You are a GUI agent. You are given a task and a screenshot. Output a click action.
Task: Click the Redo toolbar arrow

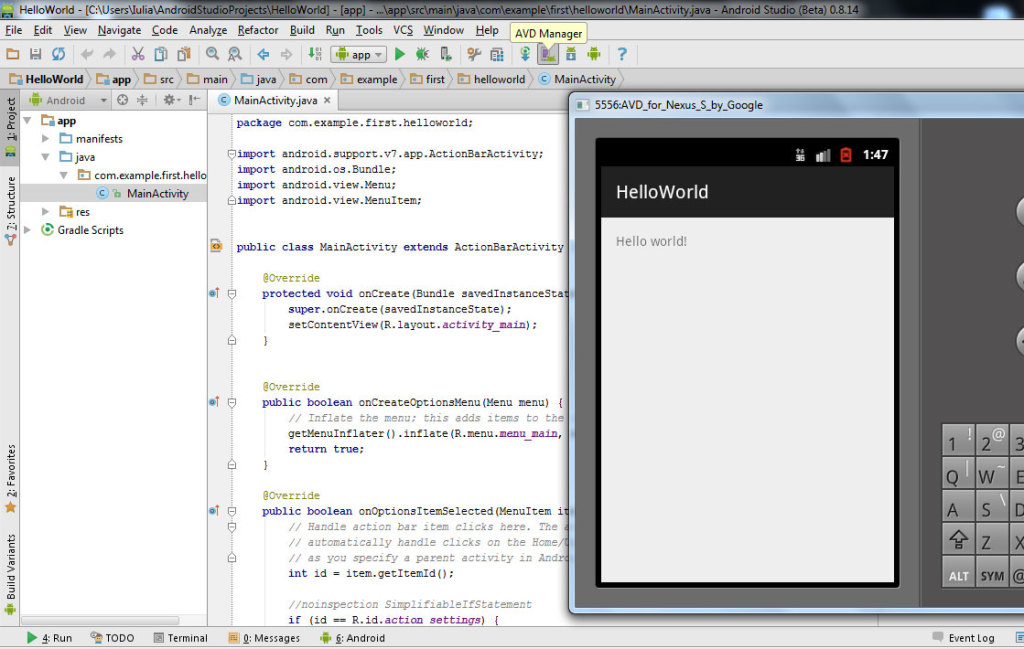[x=109, y=55]
